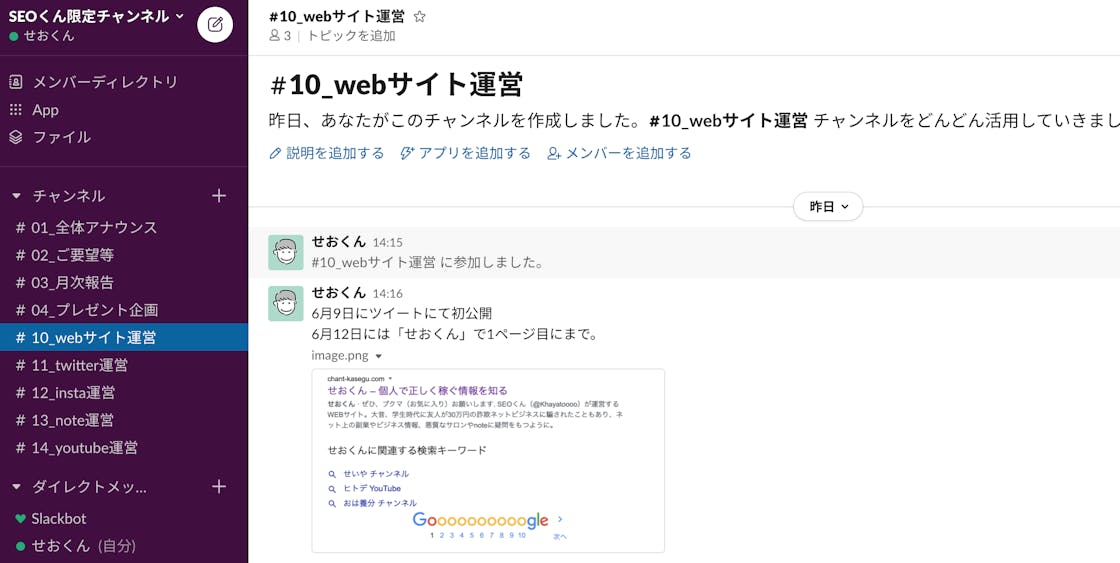This screenshot has height=563, width=1120.
Task: Collapse the image.png attachment preview
Action: point(379,355)
